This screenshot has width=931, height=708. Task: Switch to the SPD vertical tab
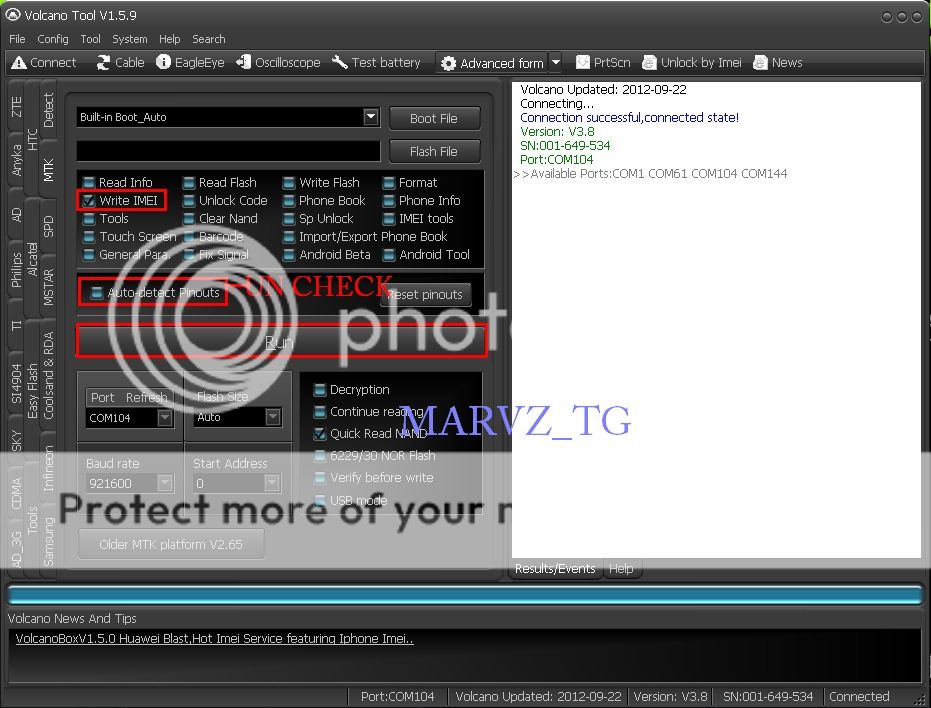pyautogui.click(x=48, y=226)
